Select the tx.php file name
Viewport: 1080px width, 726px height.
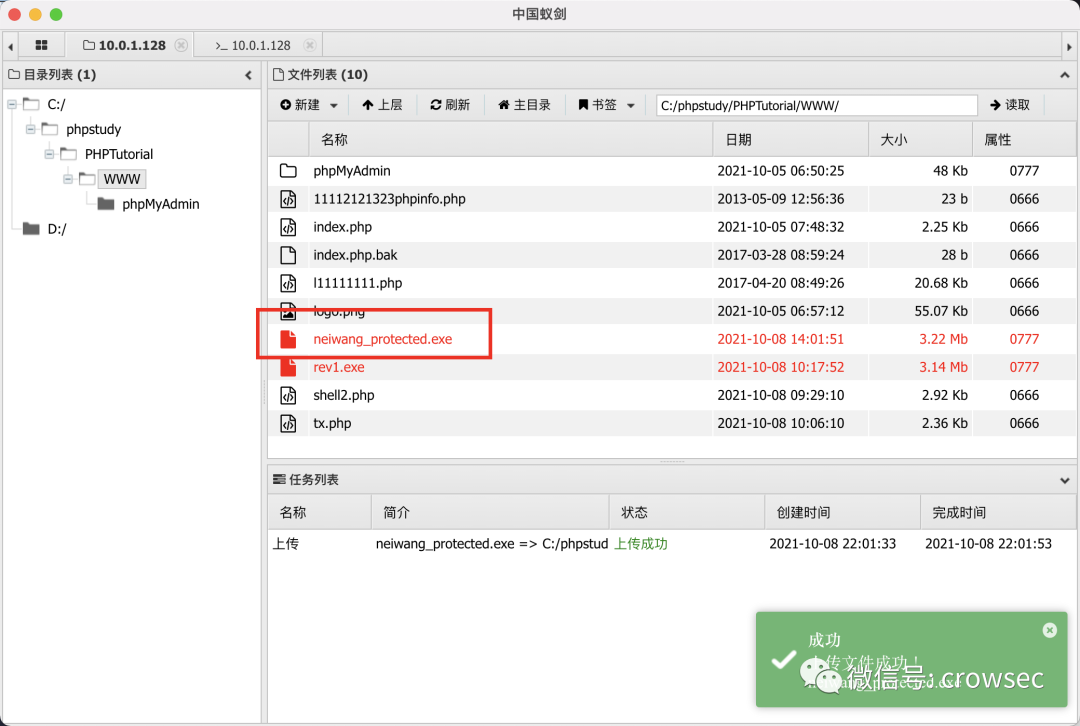332,424
